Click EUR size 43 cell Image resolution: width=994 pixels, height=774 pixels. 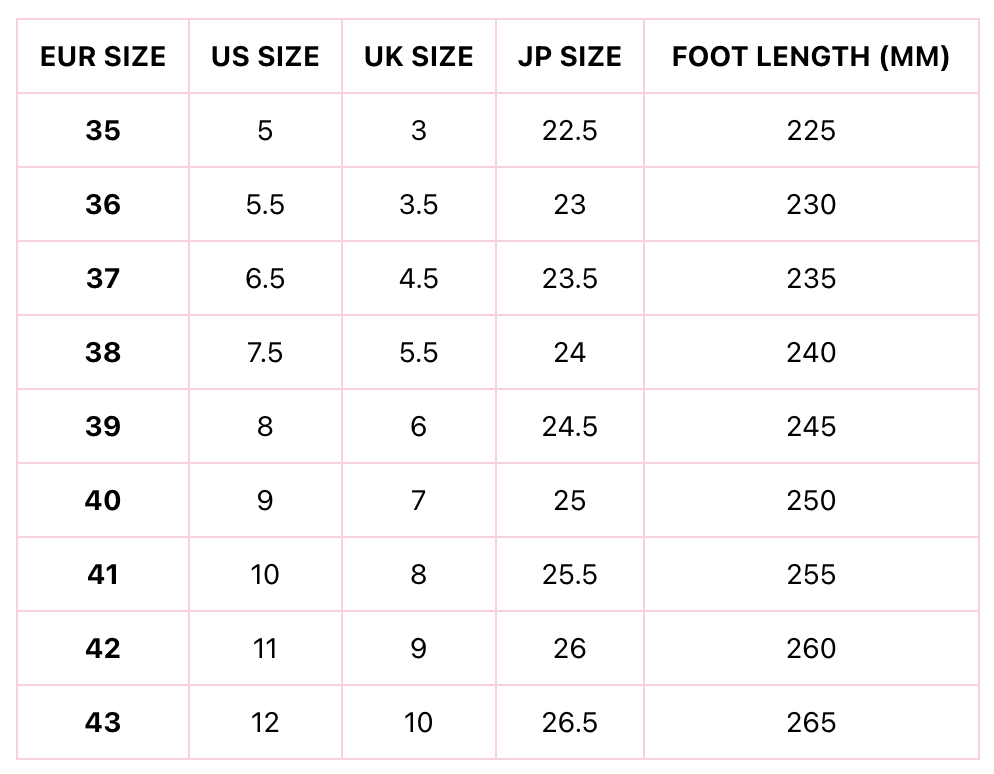tap(103, 723)
